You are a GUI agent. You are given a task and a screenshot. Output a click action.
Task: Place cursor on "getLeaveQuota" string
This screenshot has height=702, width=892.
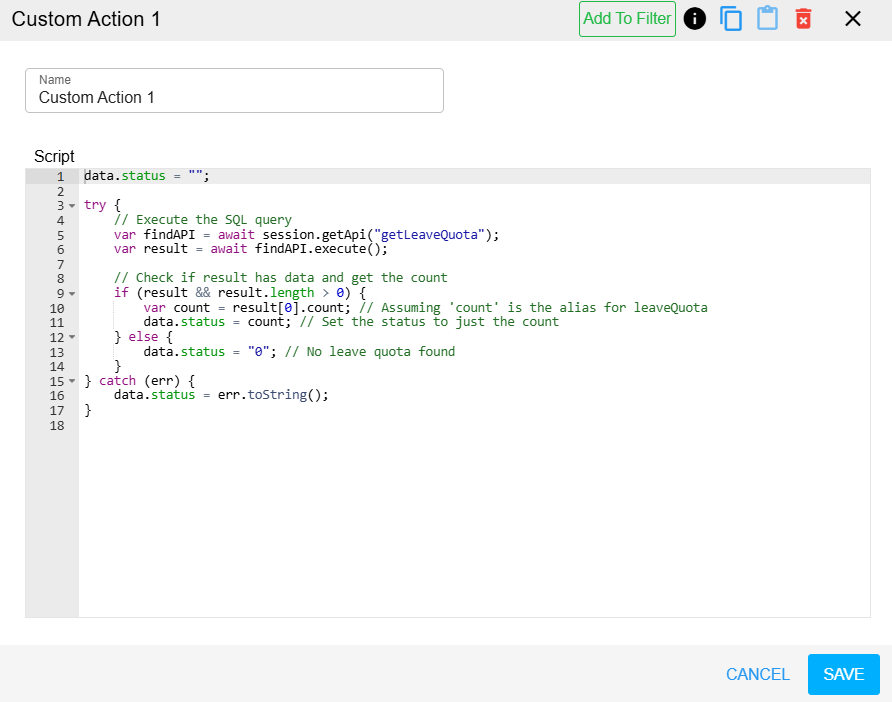coord(429,234)
